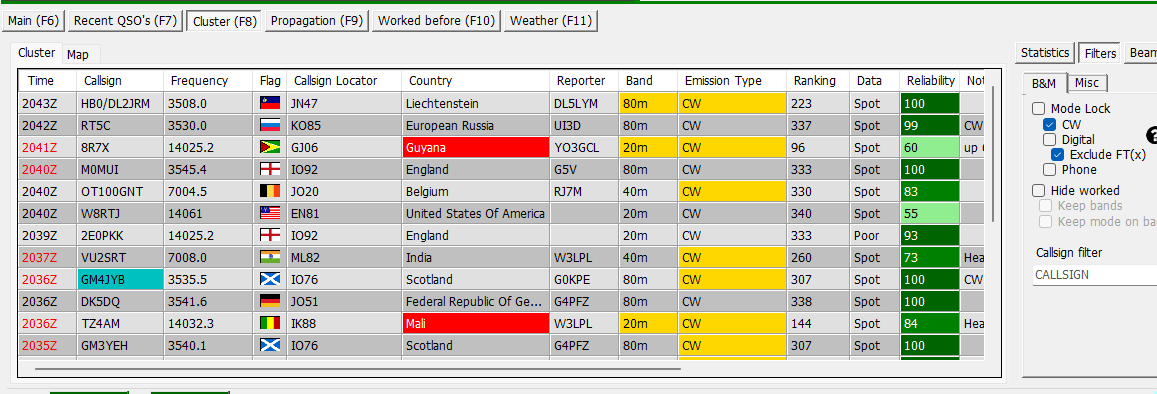Click the Liechtenstein flag icon
1157x394 pixels.
pos(269,104)
